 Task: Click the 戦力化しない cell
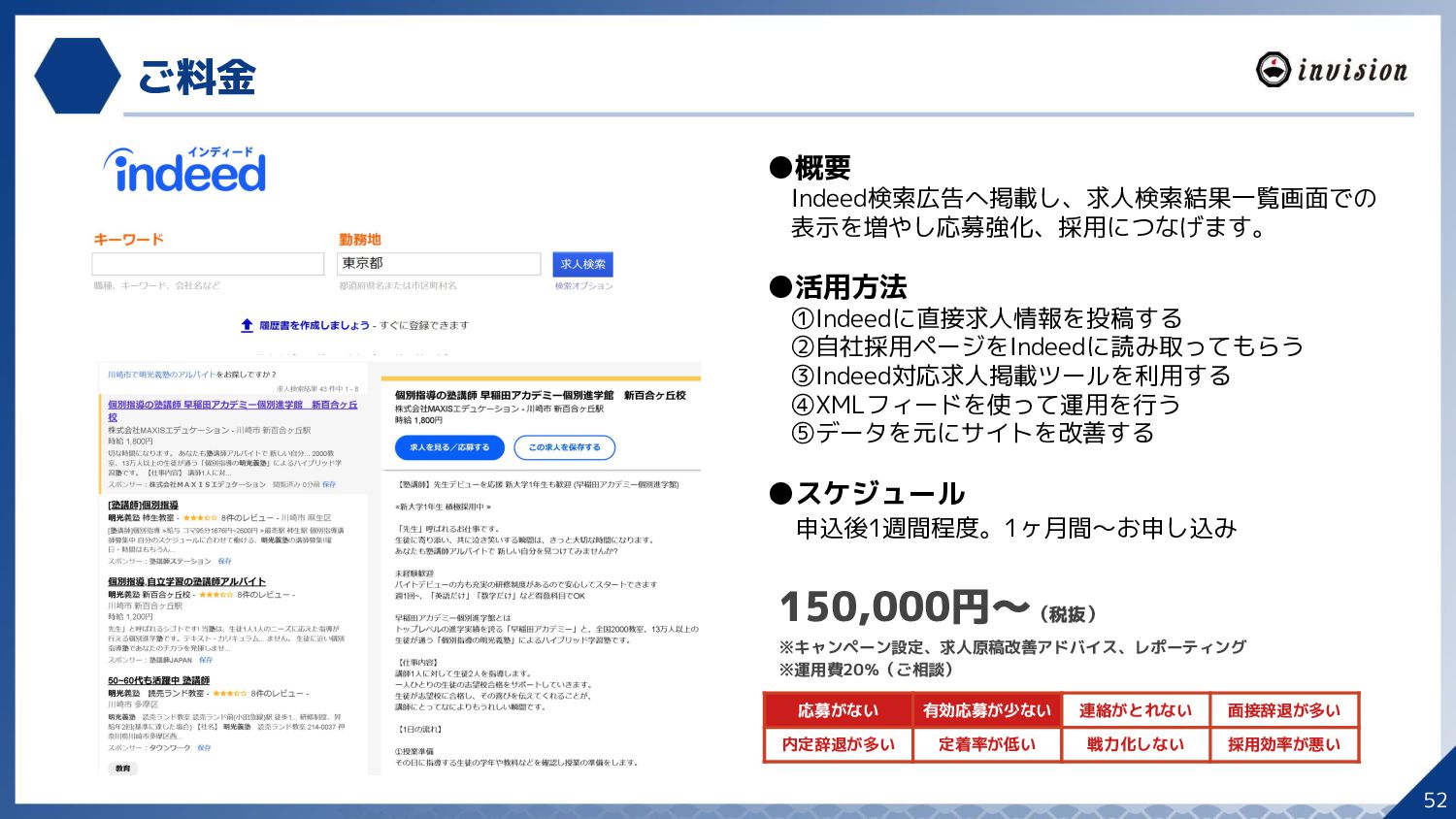click(1136, 744)
